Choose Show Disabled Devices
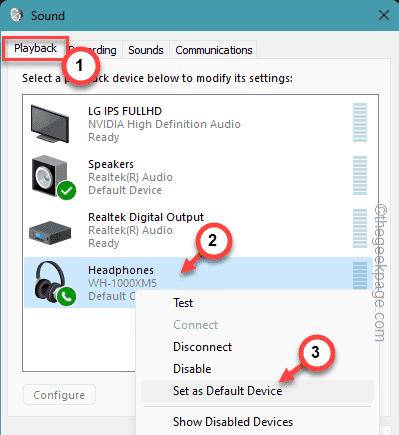 [x=233, y=422]
